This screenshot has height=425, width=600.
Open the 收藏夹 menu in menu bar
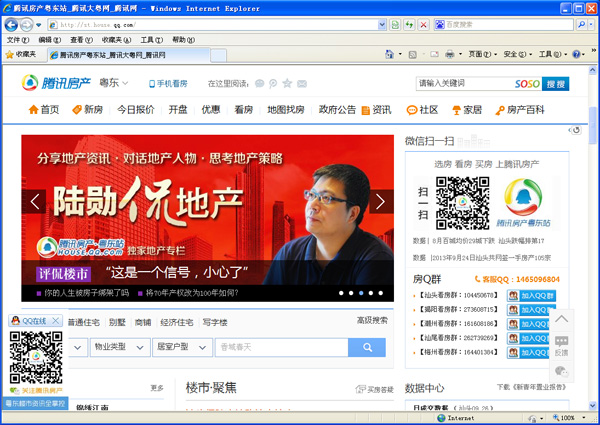point(116,40)
